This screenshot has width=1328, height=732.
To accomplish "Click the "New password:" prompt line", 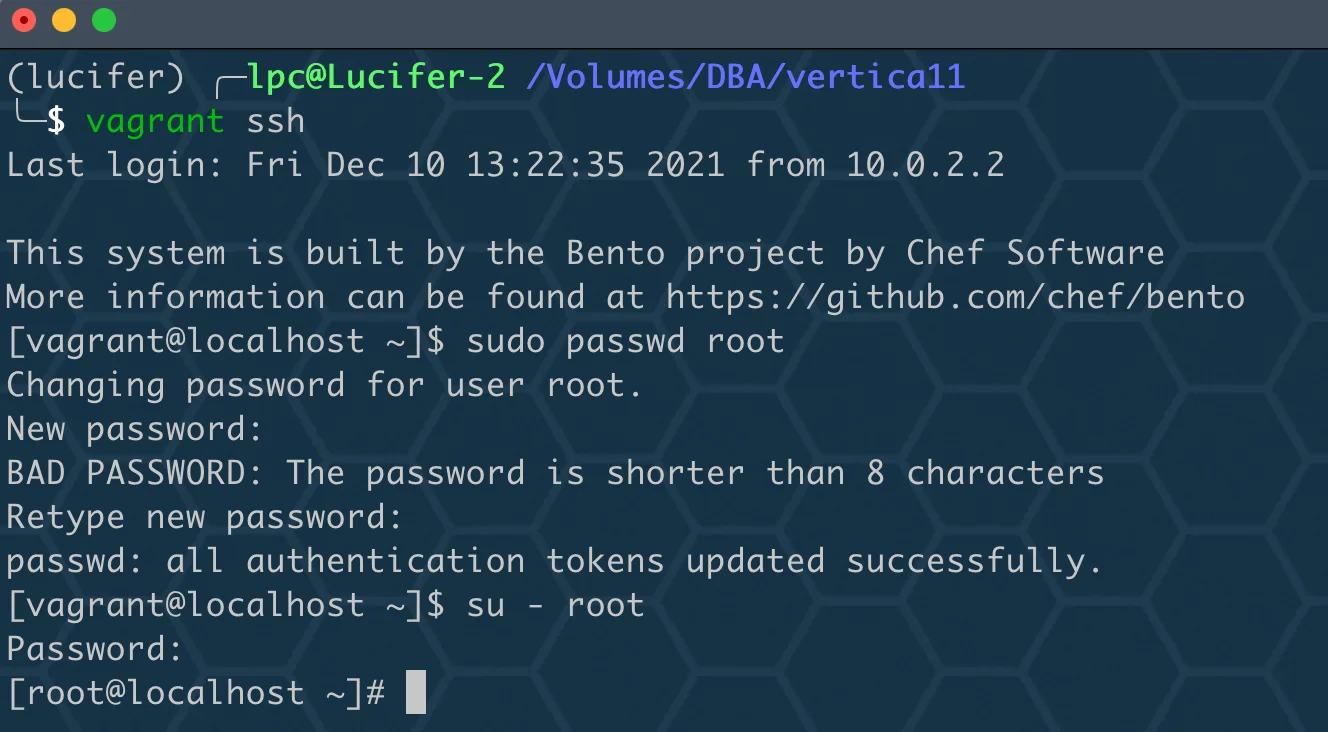I will (134, 430).
